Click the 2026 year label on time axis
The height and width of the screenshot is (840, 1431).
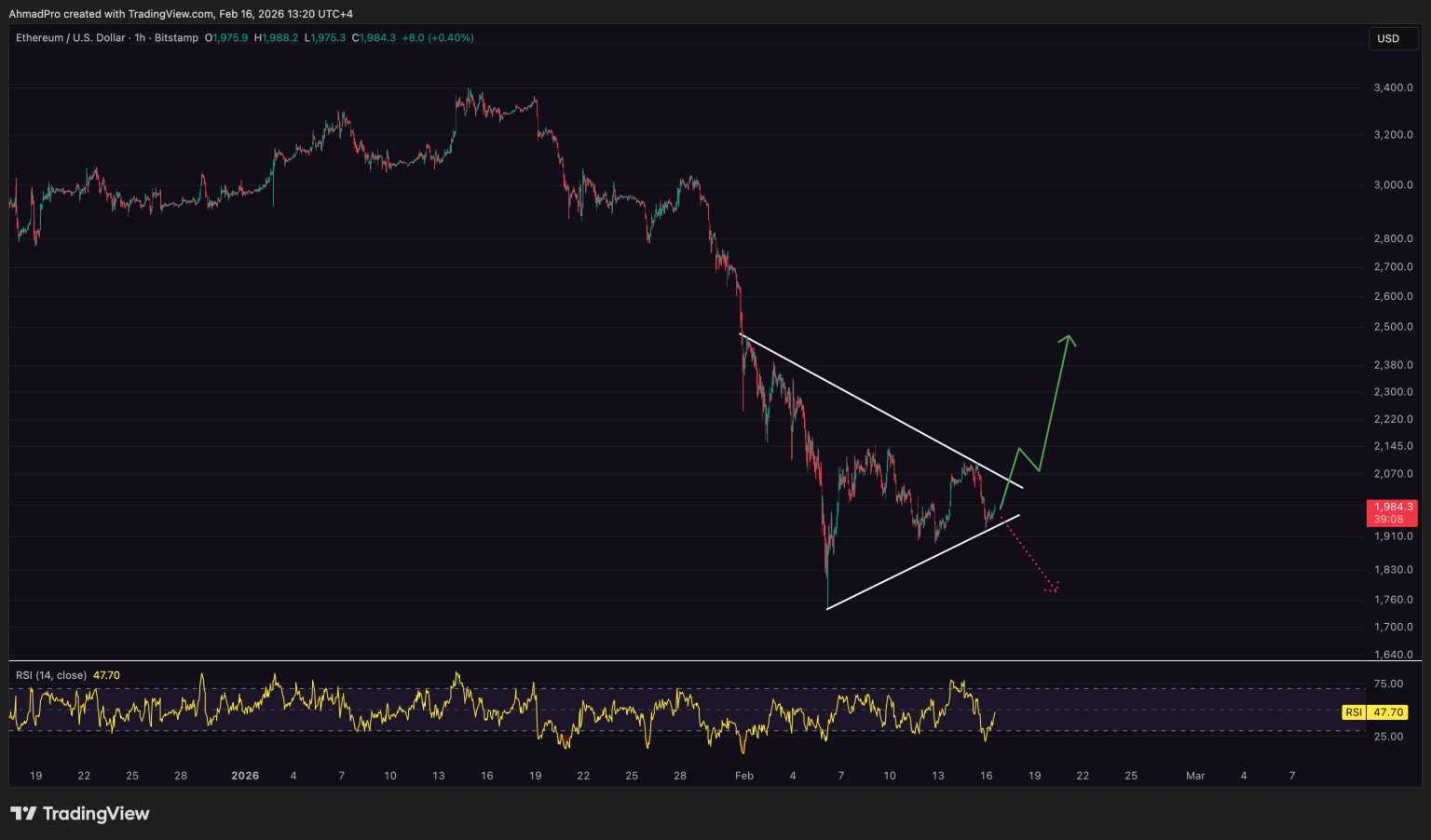[245, 776]
